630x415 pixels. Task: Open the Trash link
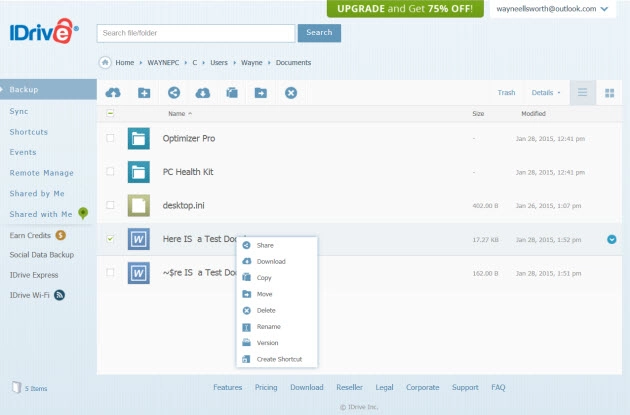(x=506, y=93)
